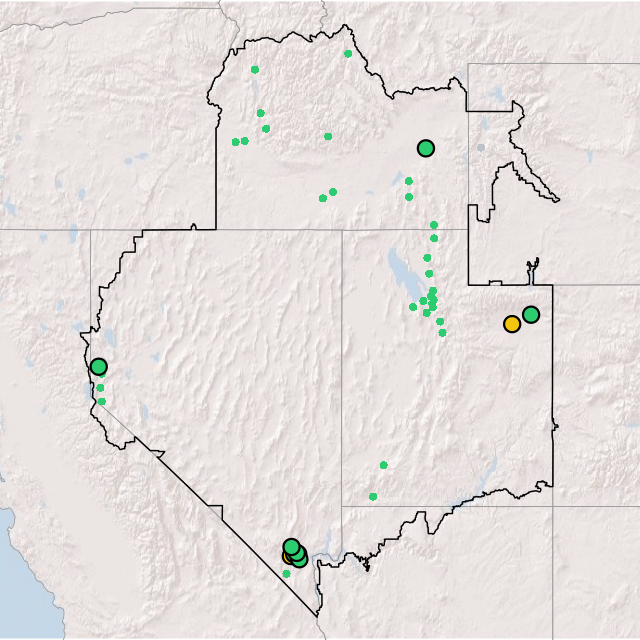Click right dot of south-central Idaho dot pair
Screen dimensions: 640x640
333,192
